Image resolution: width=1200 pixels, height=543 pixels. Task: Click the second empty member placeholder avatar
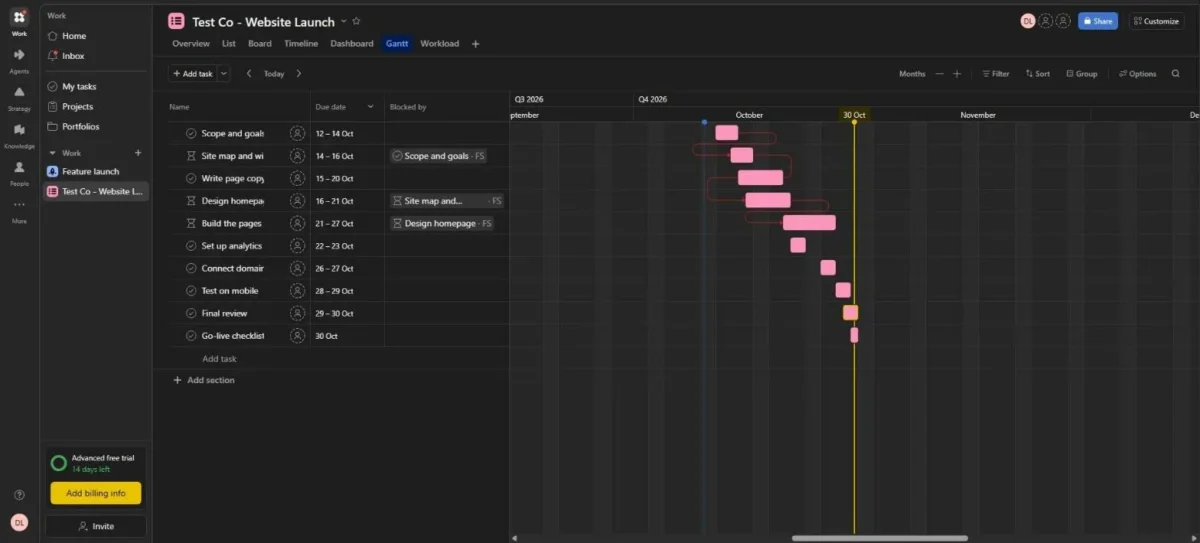point(1063,21)
